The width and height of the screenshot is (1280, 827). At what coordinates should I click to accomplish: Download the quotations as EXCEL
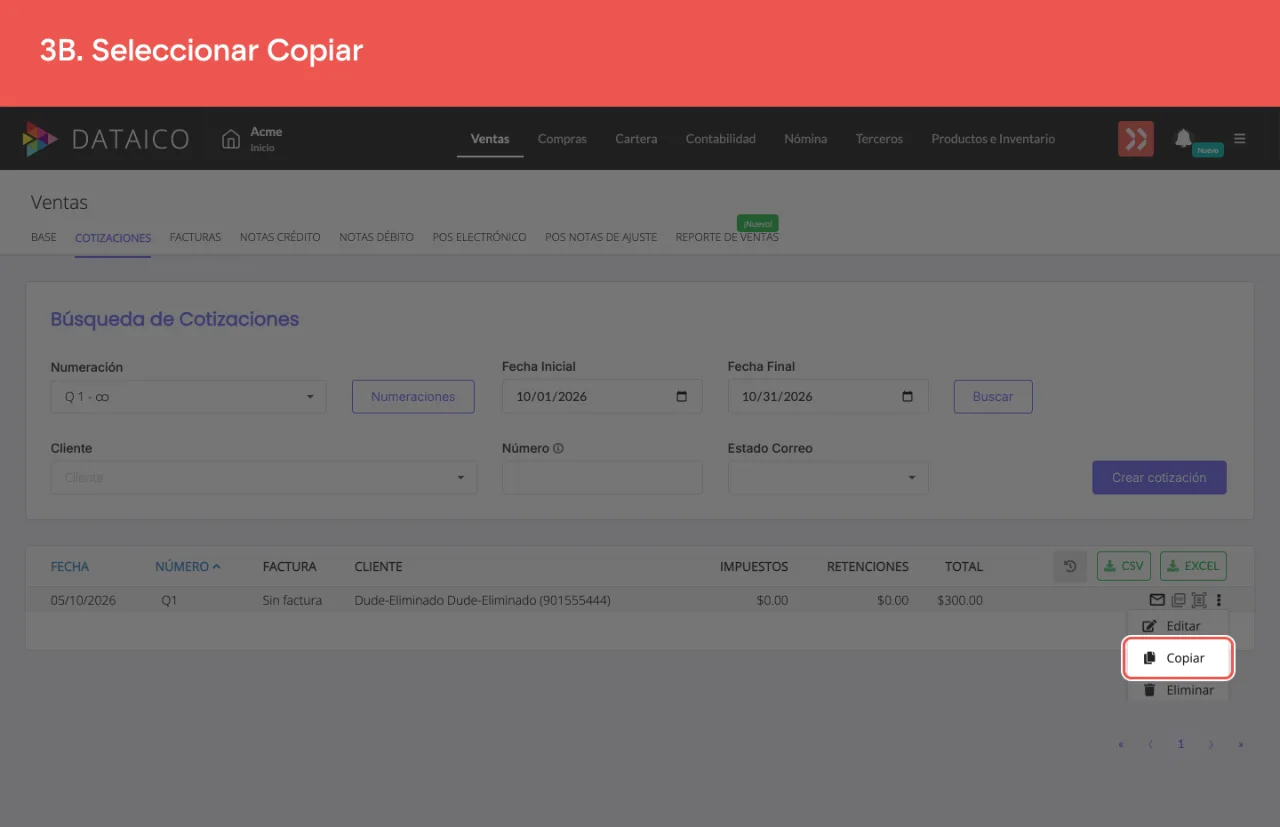click(x=1193, y=566)
